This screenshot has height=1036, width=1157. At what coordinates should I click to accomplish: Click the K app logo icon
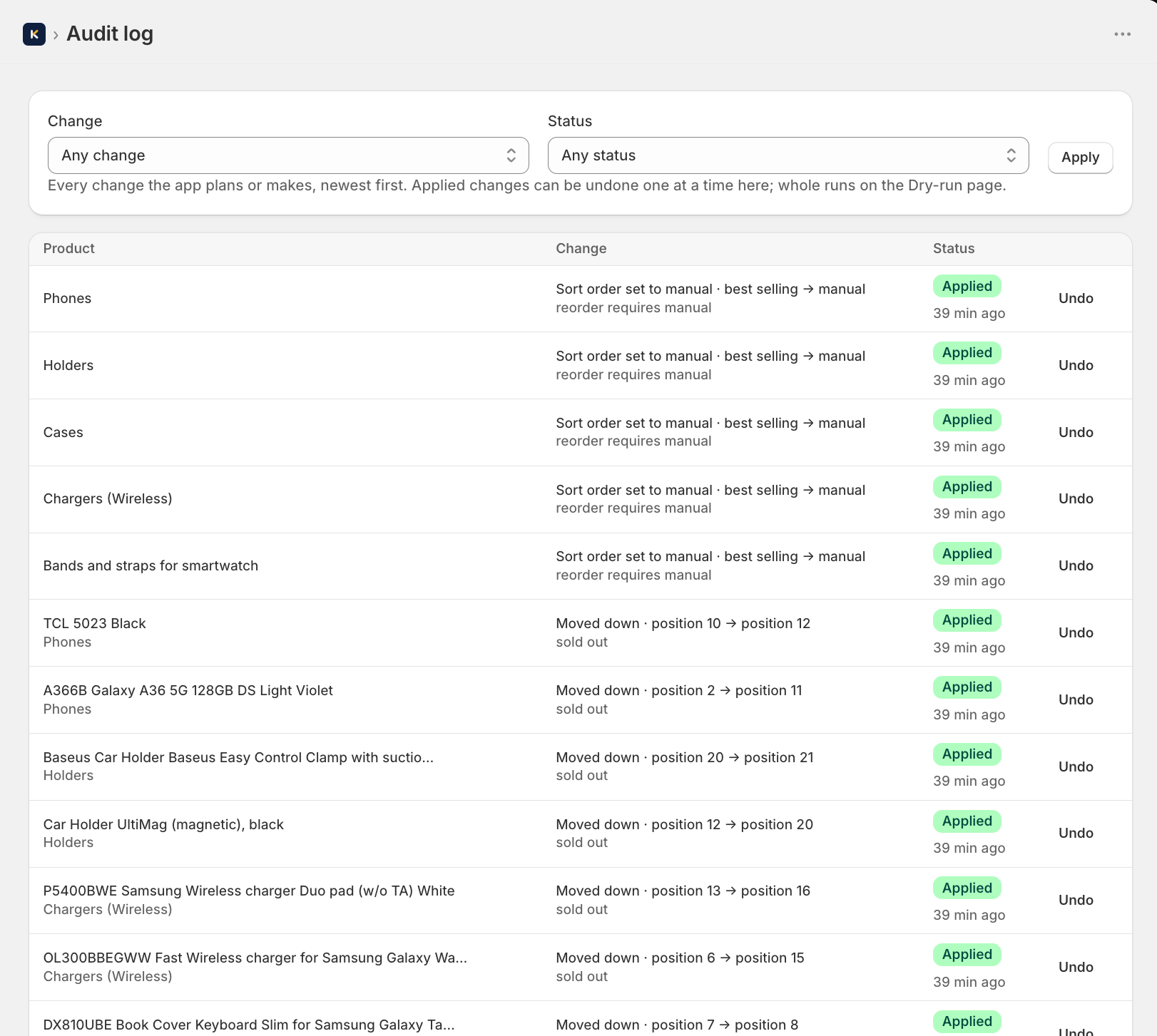34,34
